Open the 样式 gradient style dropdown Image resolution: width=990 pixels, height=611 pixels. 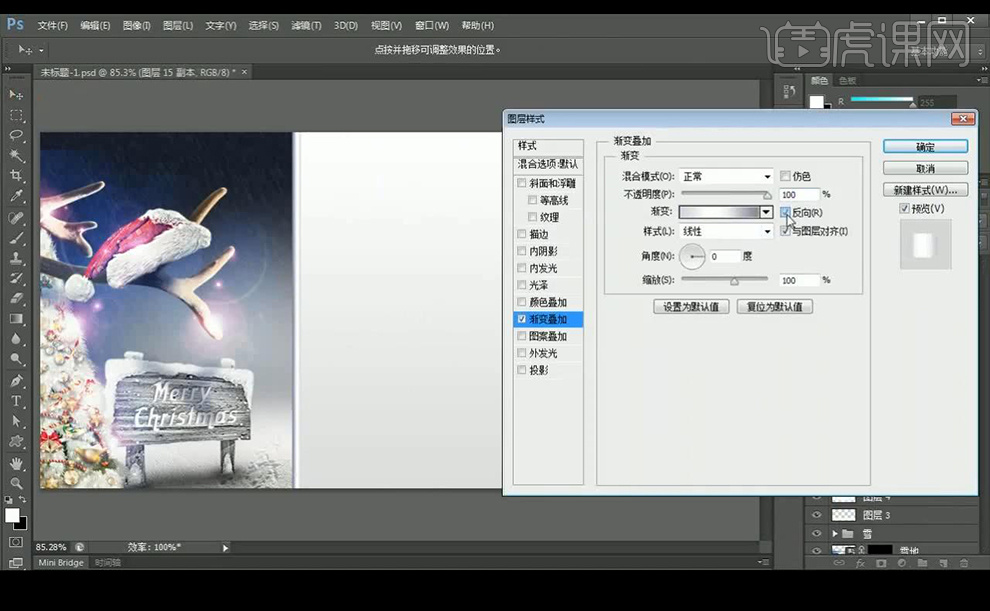click(726, 231)
